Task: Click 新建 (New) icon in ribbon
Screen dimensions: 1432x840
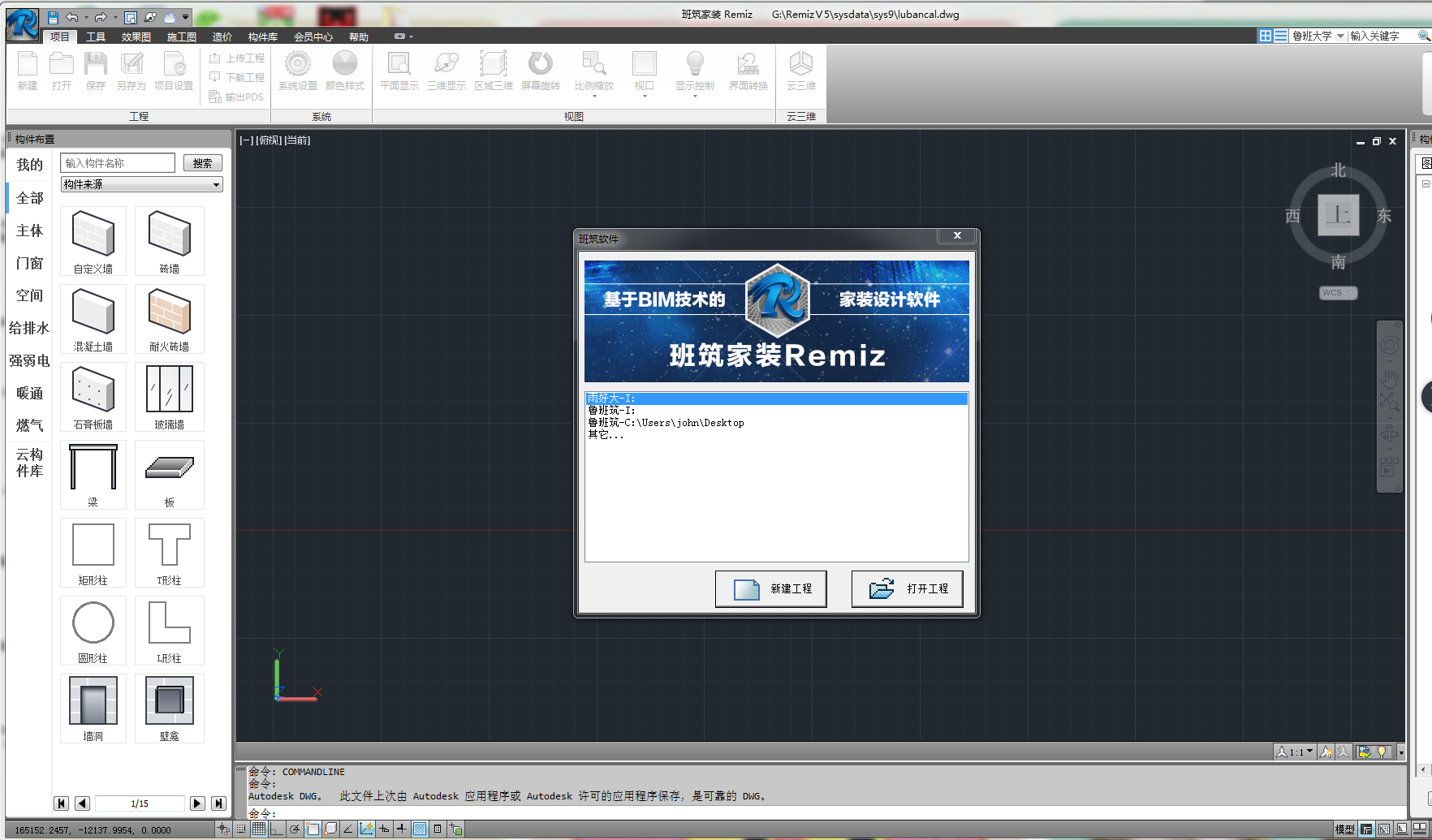Action: click(28, 71)
